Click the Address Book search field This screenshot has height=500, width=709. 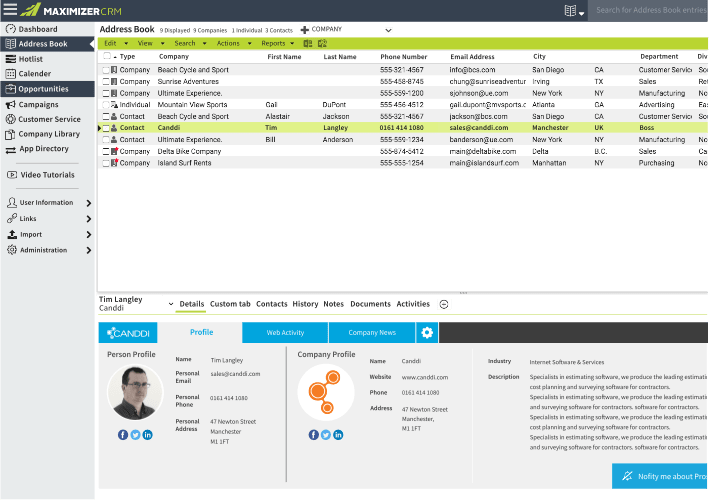pos(648,10)
